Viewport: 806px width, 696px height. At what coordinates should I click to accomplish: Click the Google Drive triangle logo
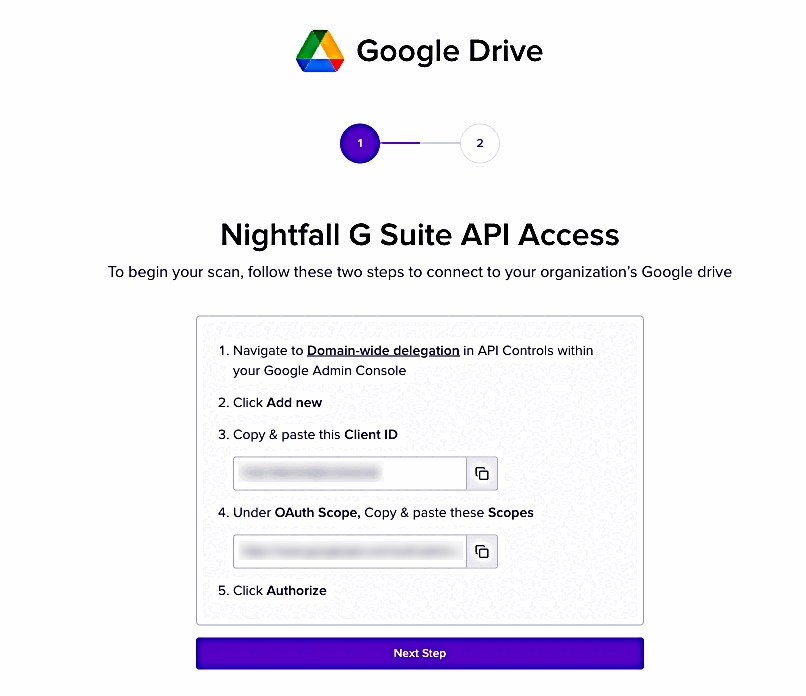[x=320, y=51]
